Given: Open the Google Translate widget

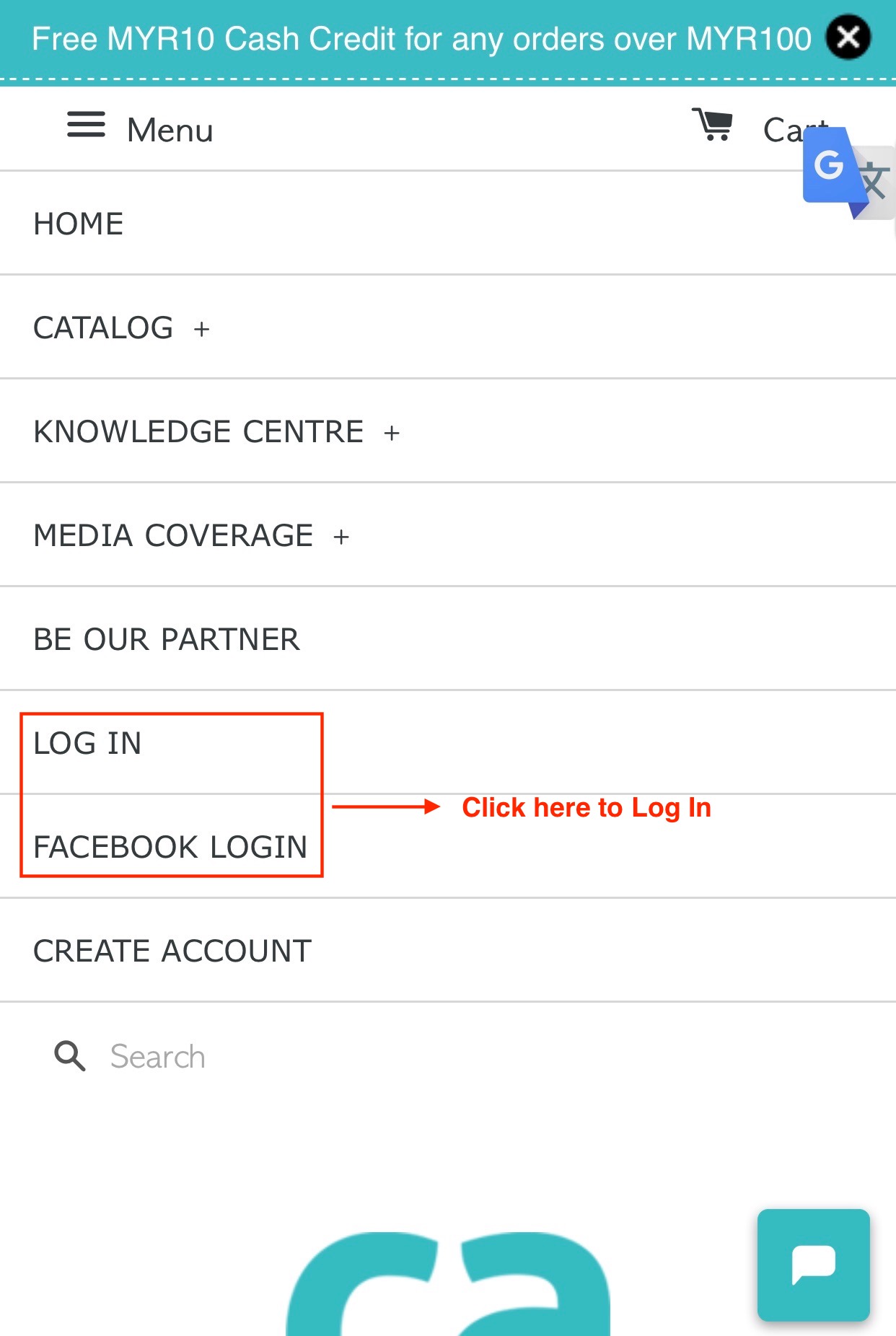Looking at the screenshot, I should click(848, 173).
